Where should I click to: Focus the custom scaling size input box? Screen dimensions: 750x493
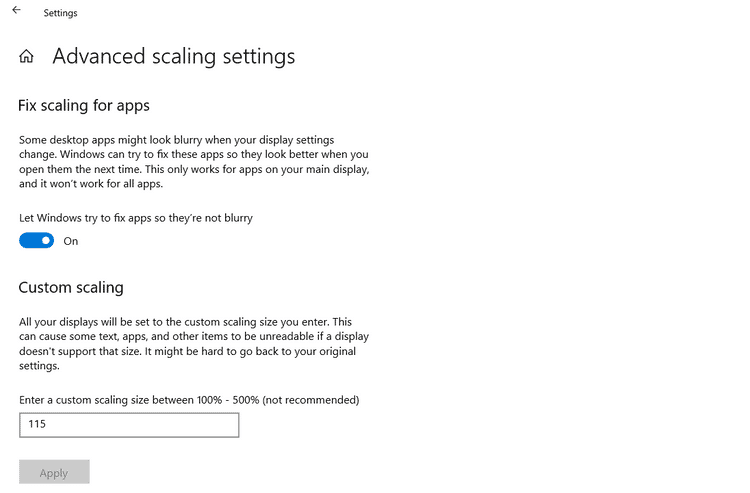[129, 425]
